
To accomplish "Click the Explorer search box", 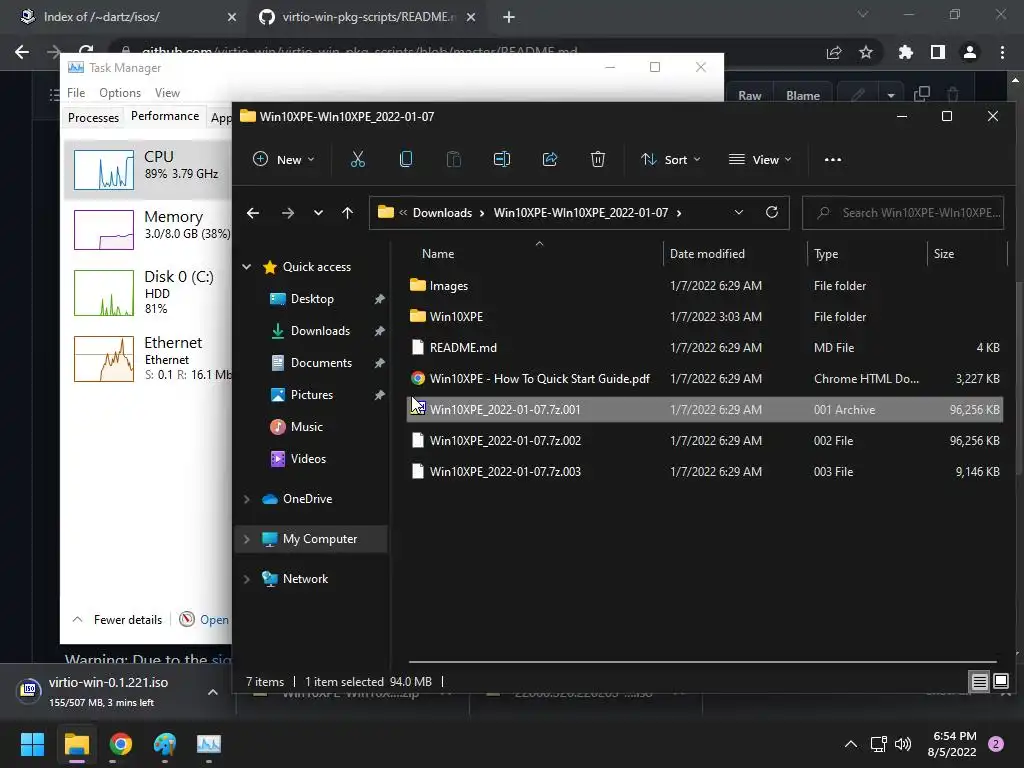I will click(x=903, y=213).
